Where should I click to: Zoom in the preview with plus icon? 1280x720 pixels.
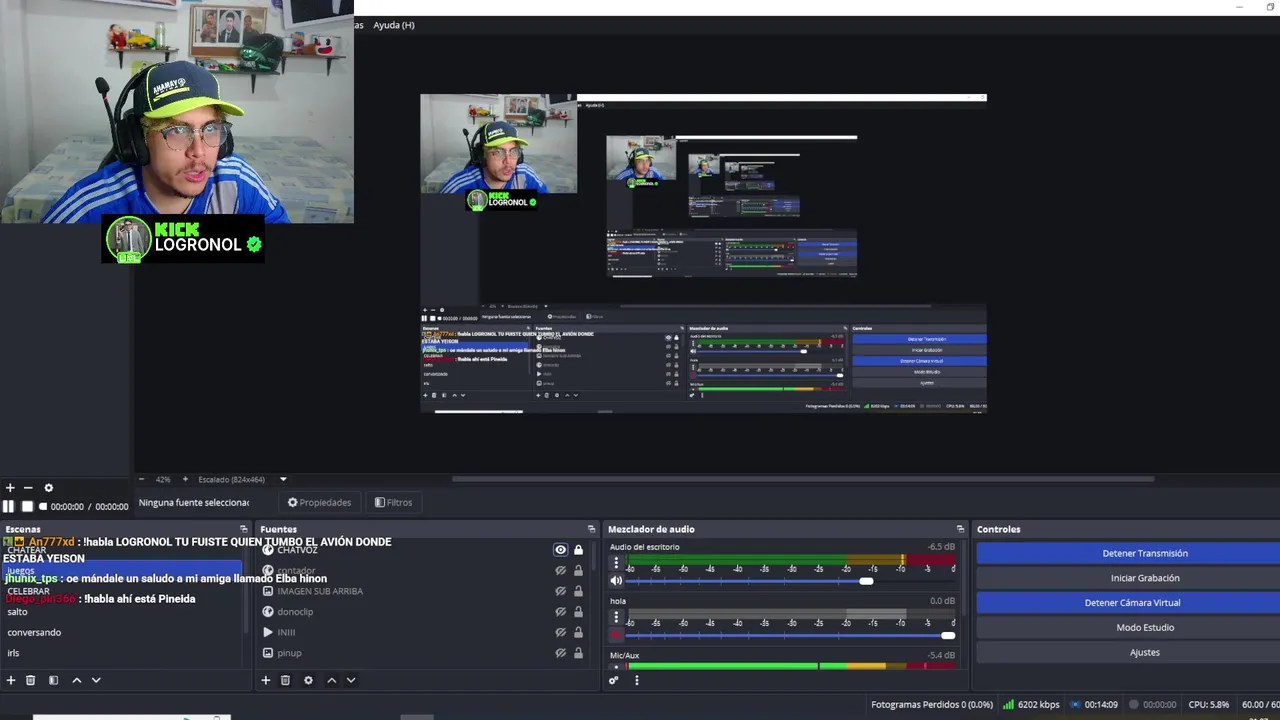186,479
